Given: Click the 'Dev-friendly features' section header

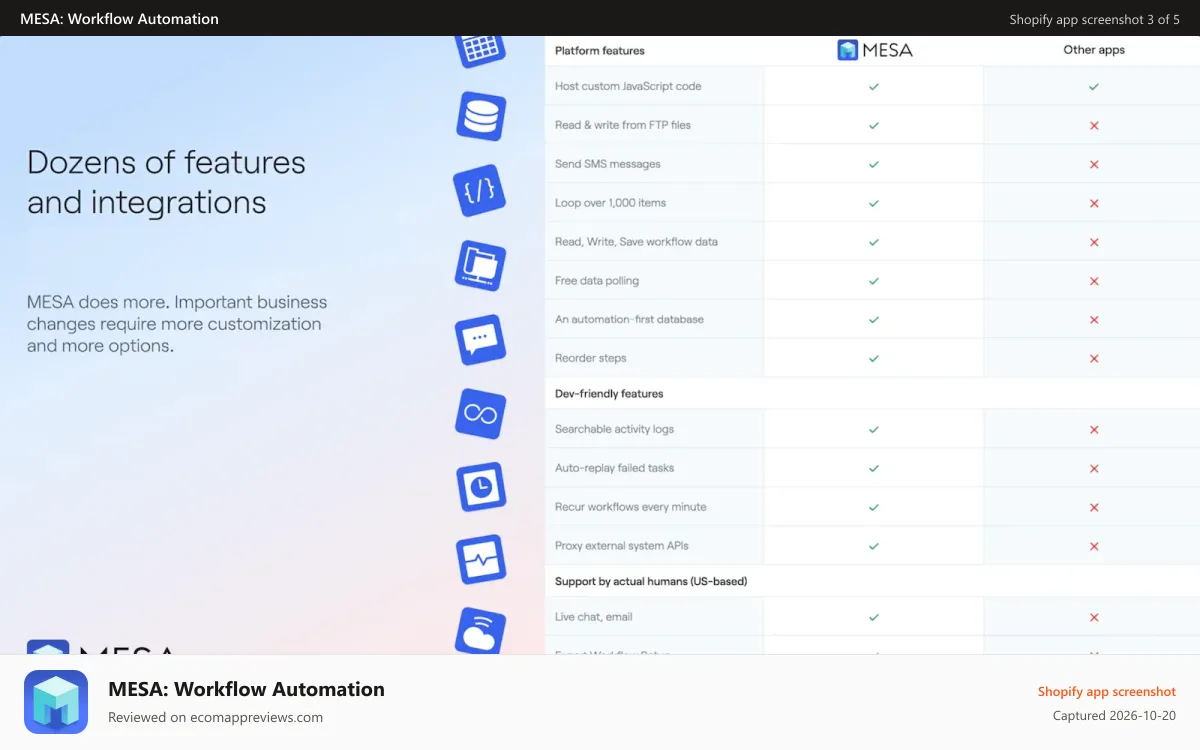Looking at the screenshot, I should click(609, 394).
